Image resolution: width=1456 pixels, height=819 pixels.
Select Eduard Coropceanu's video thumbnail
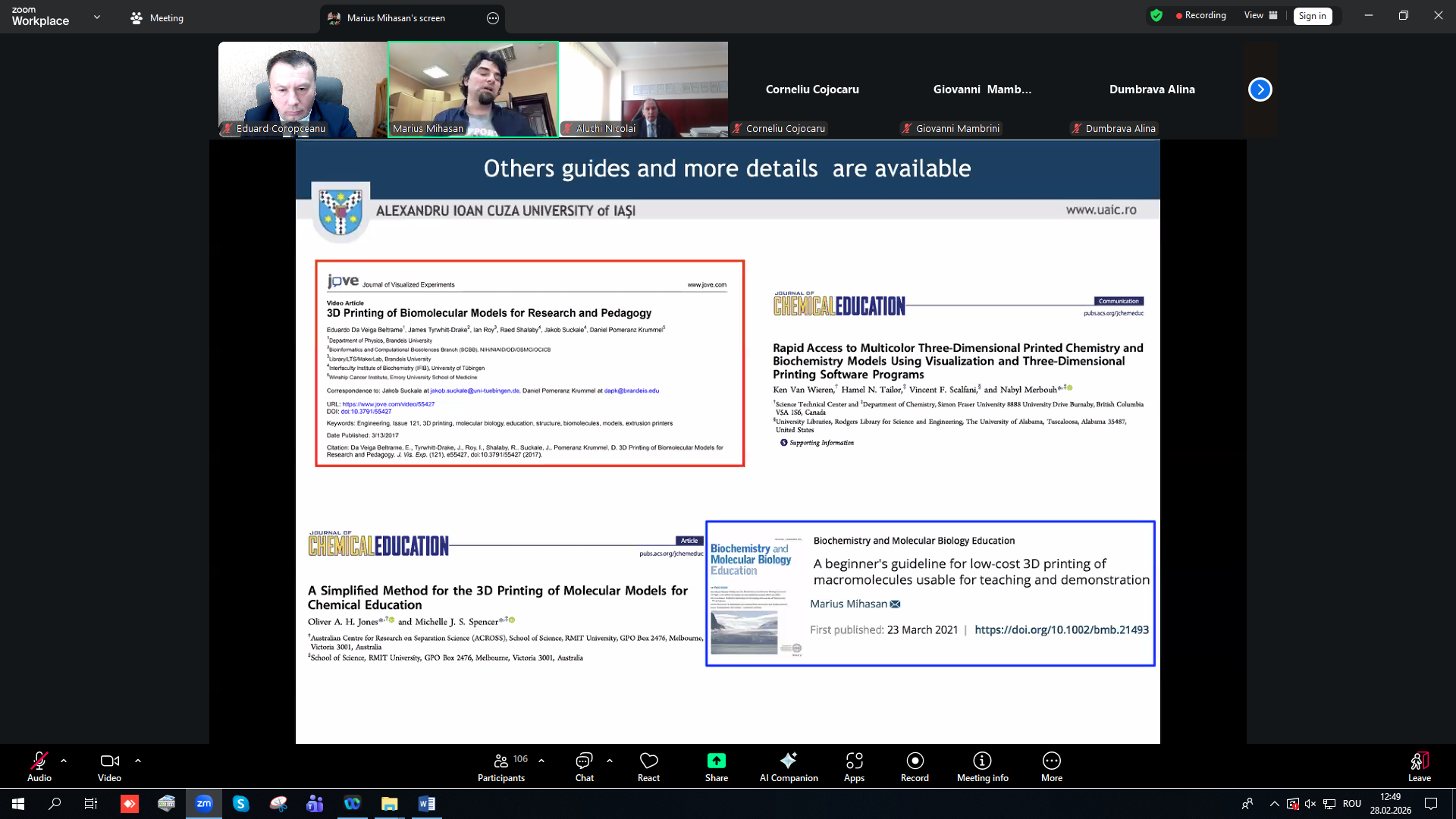pyautogui.click(x=303, y=89)
